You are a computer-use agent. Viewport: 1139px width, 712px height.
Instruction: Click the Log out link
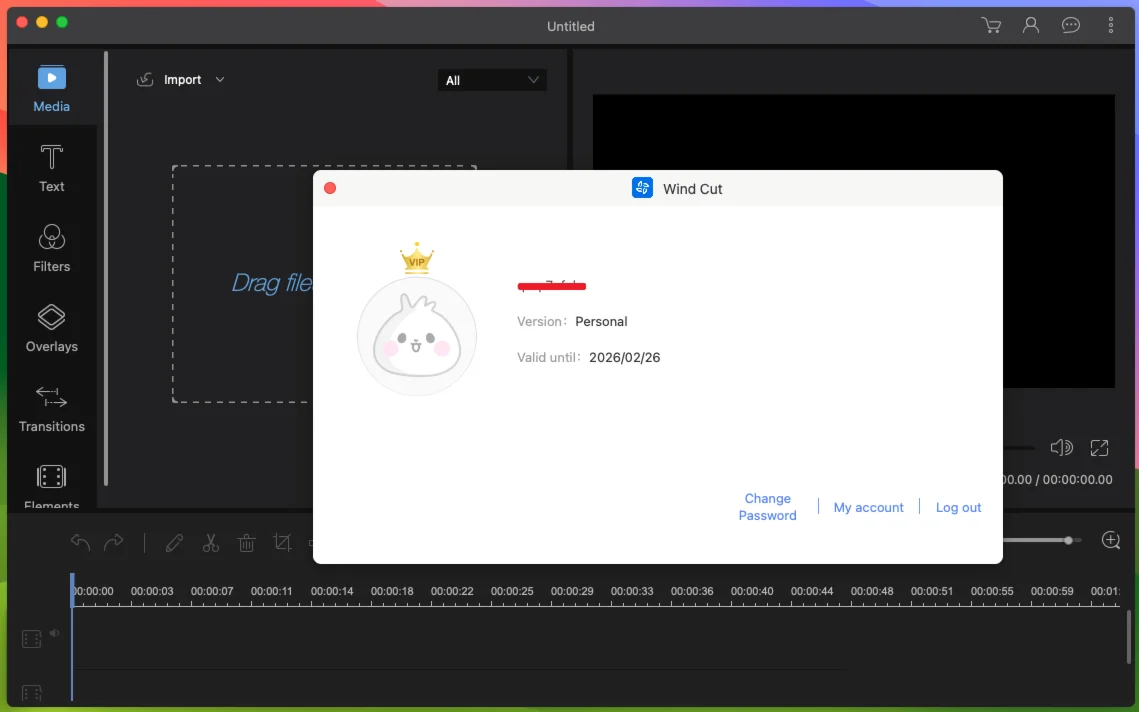958,507
